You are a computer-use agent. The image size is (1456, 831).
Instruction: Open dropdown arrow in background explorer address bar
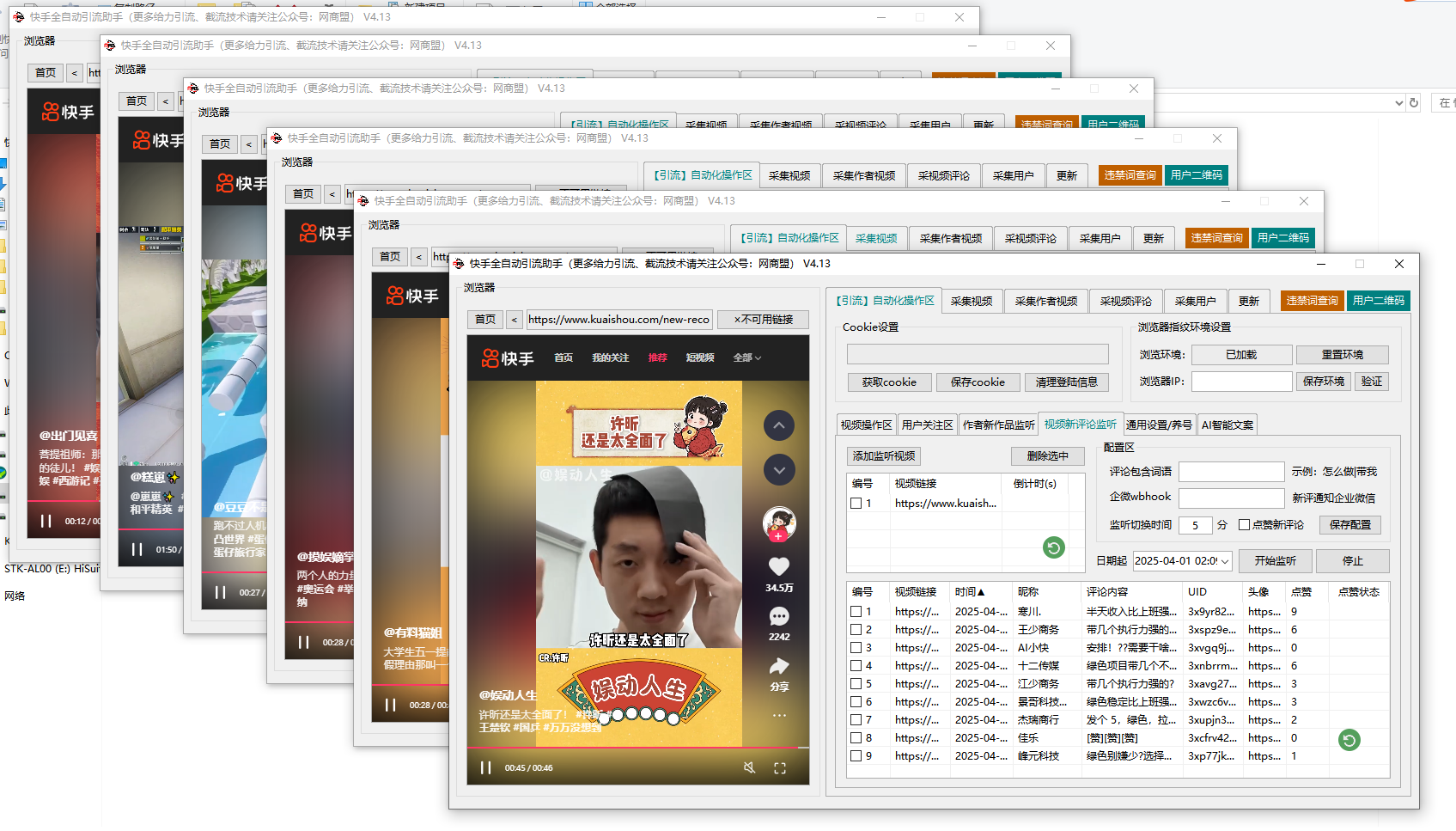(x=1398, y=102)
